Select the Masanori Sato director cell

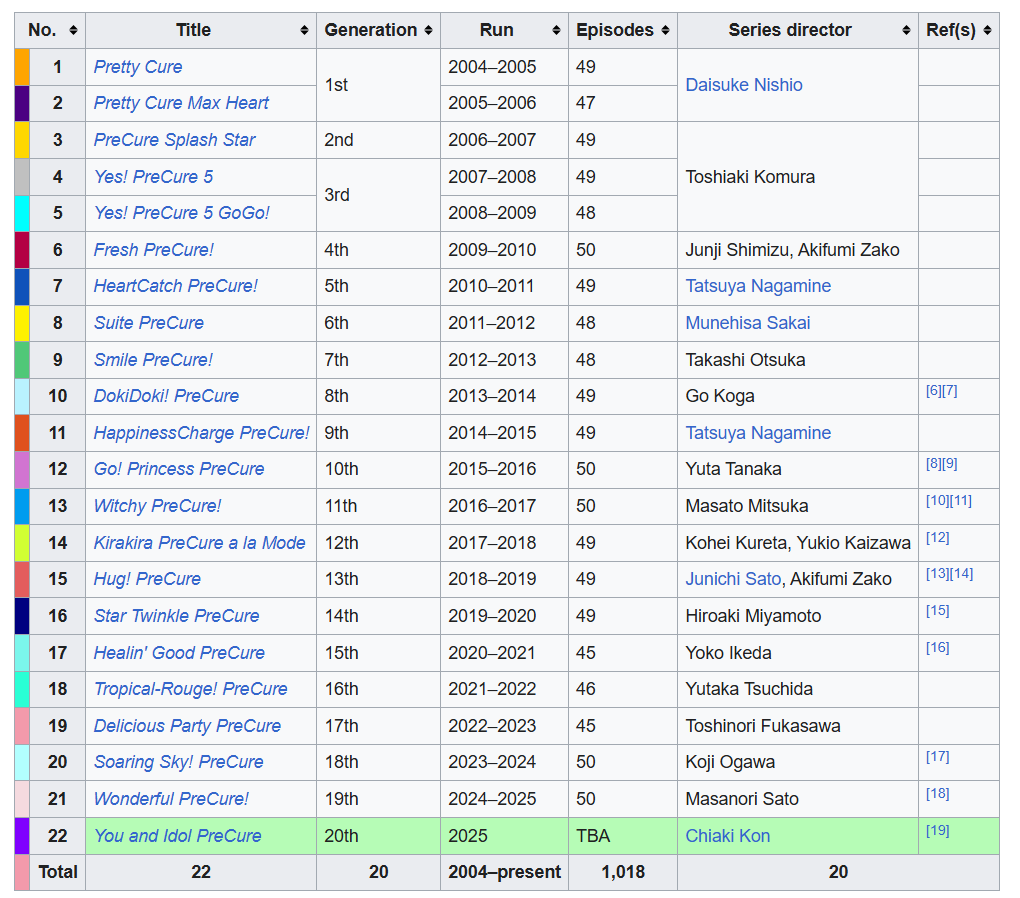click(x=798, y=799)
